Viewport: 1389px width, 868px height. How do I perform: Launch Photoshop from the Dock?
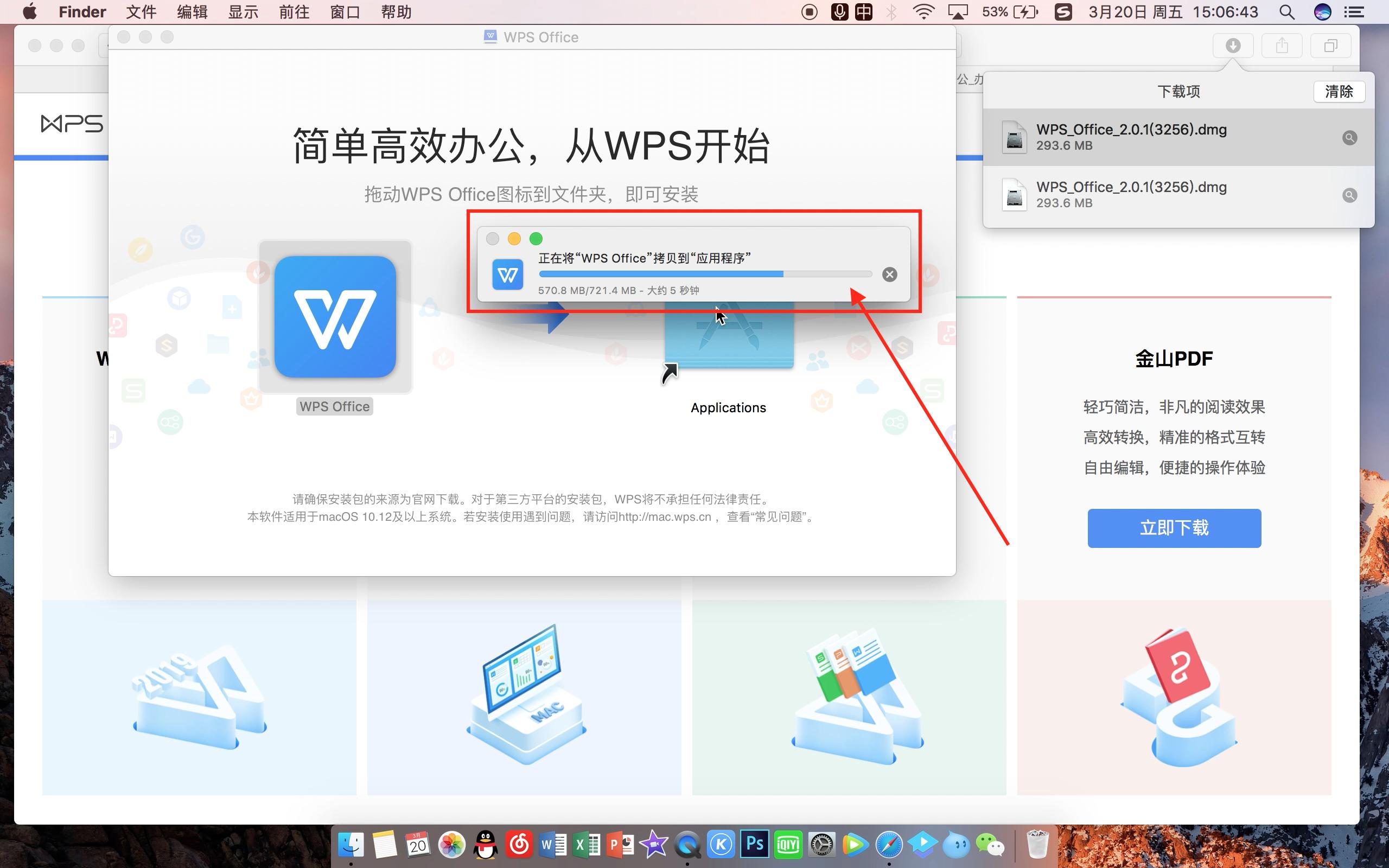click(x=755, y=844)
